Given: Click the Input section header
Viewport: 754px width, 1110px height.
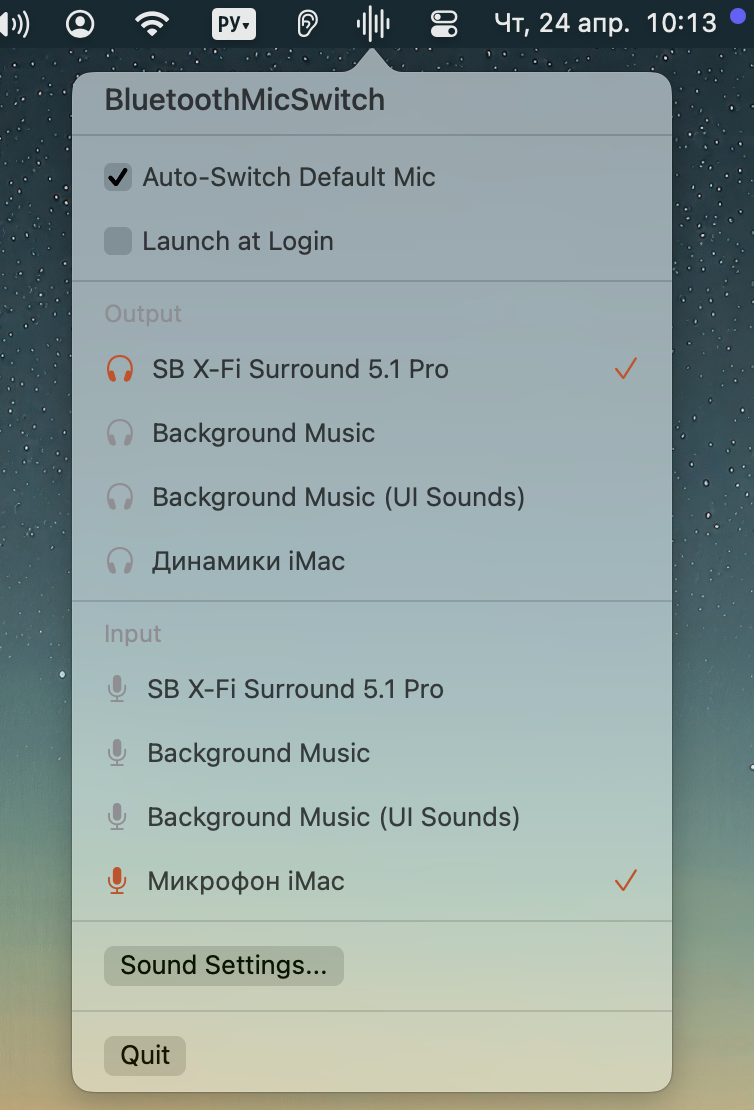Looking at the screenshot, I should pos(133,634).
